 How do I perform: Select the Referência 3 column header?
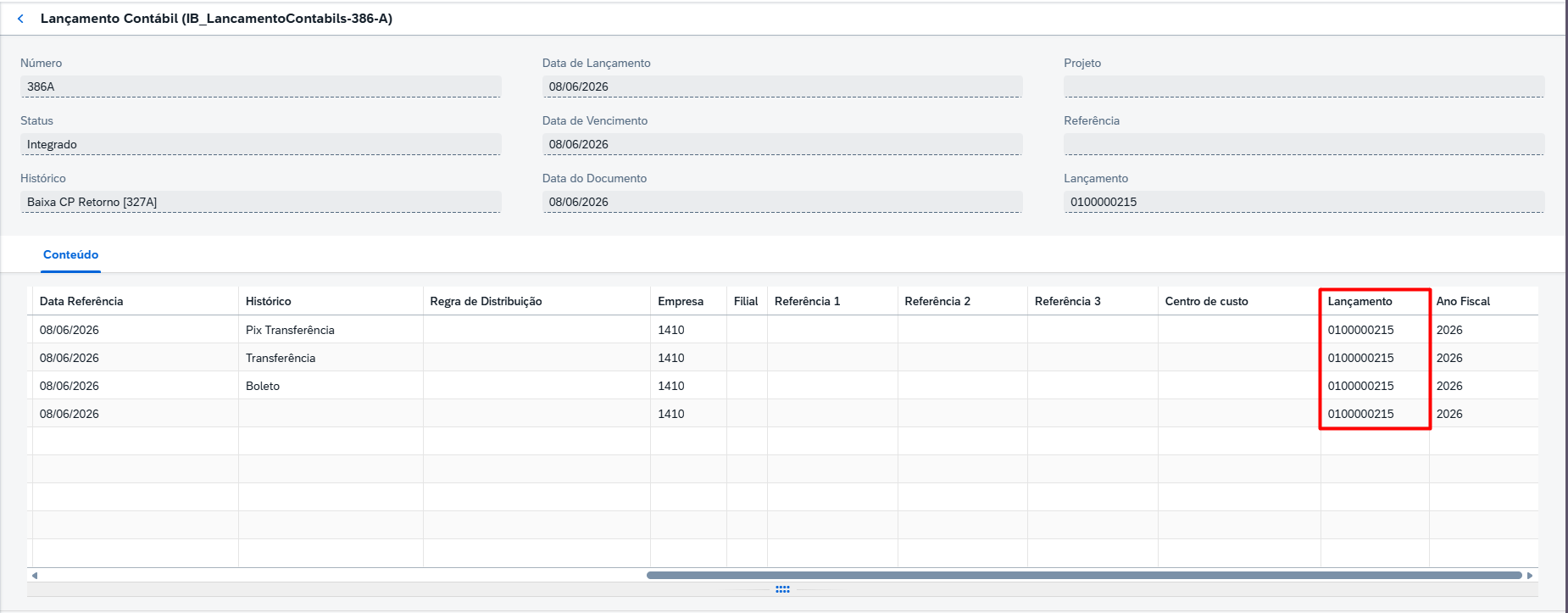(x=1093, y=301)
